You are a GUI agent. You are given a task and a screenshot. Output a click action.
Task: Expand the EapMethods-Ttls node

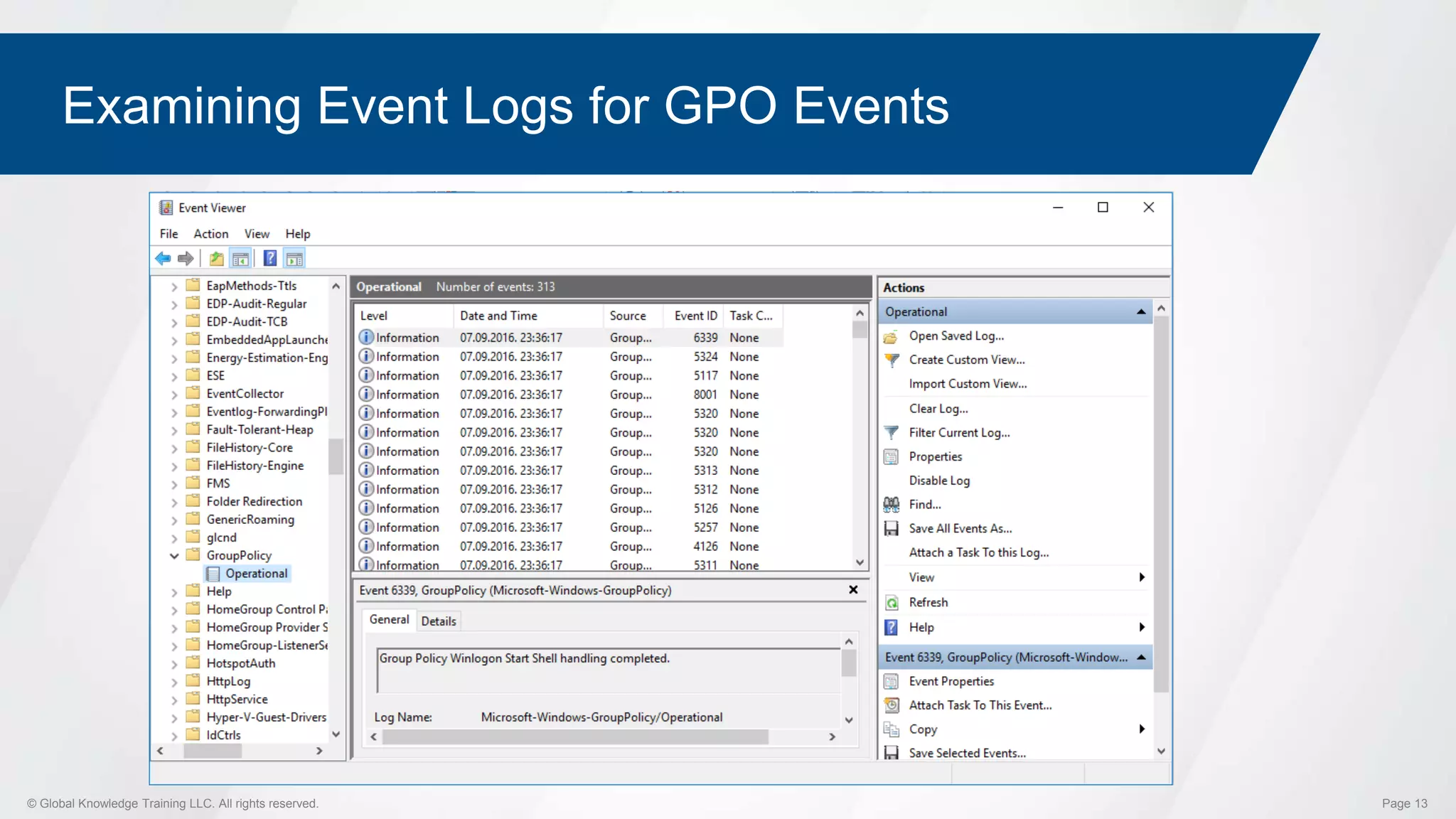174,287
